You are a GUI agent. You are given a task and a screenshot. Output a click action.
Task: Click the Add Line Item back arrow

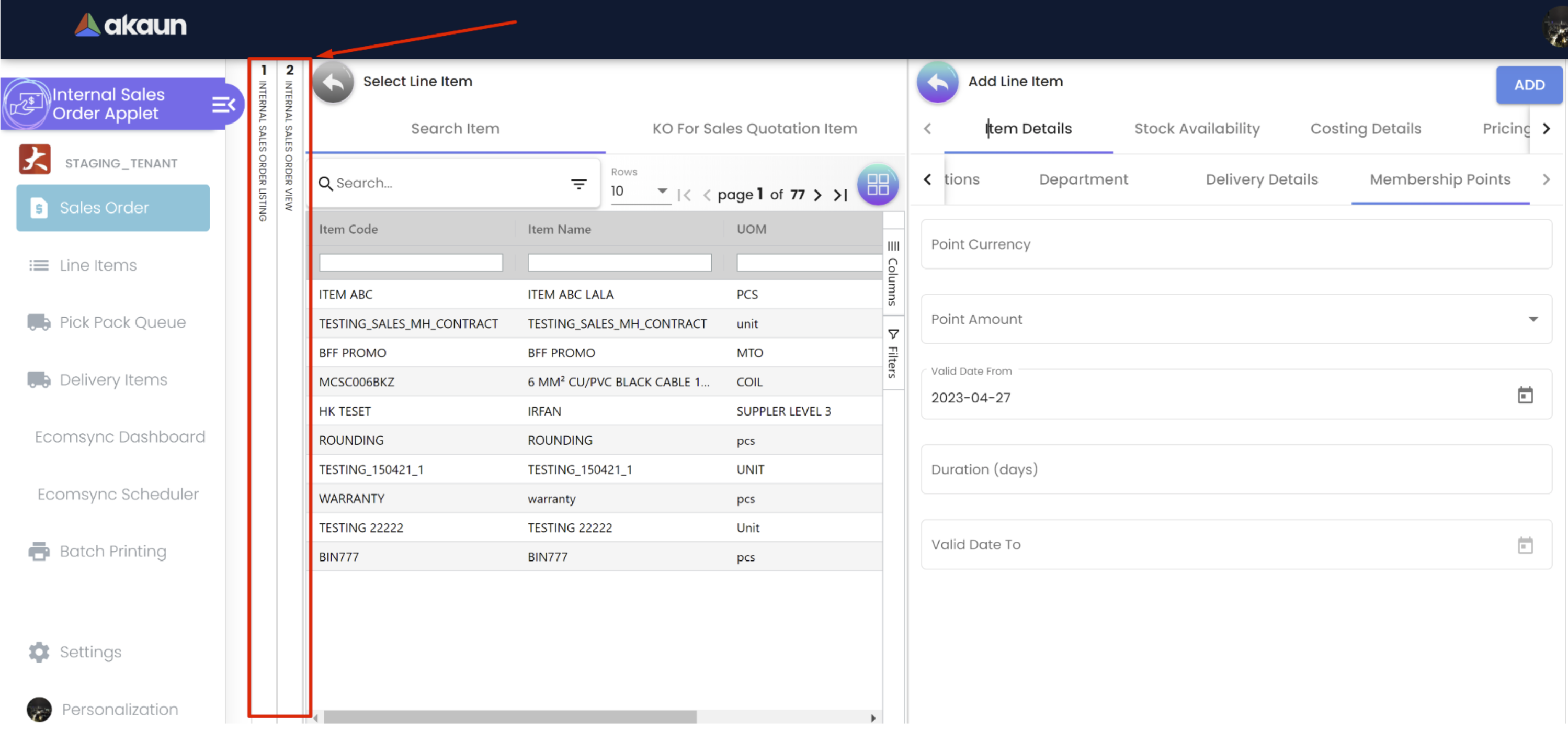coord(937,82)
